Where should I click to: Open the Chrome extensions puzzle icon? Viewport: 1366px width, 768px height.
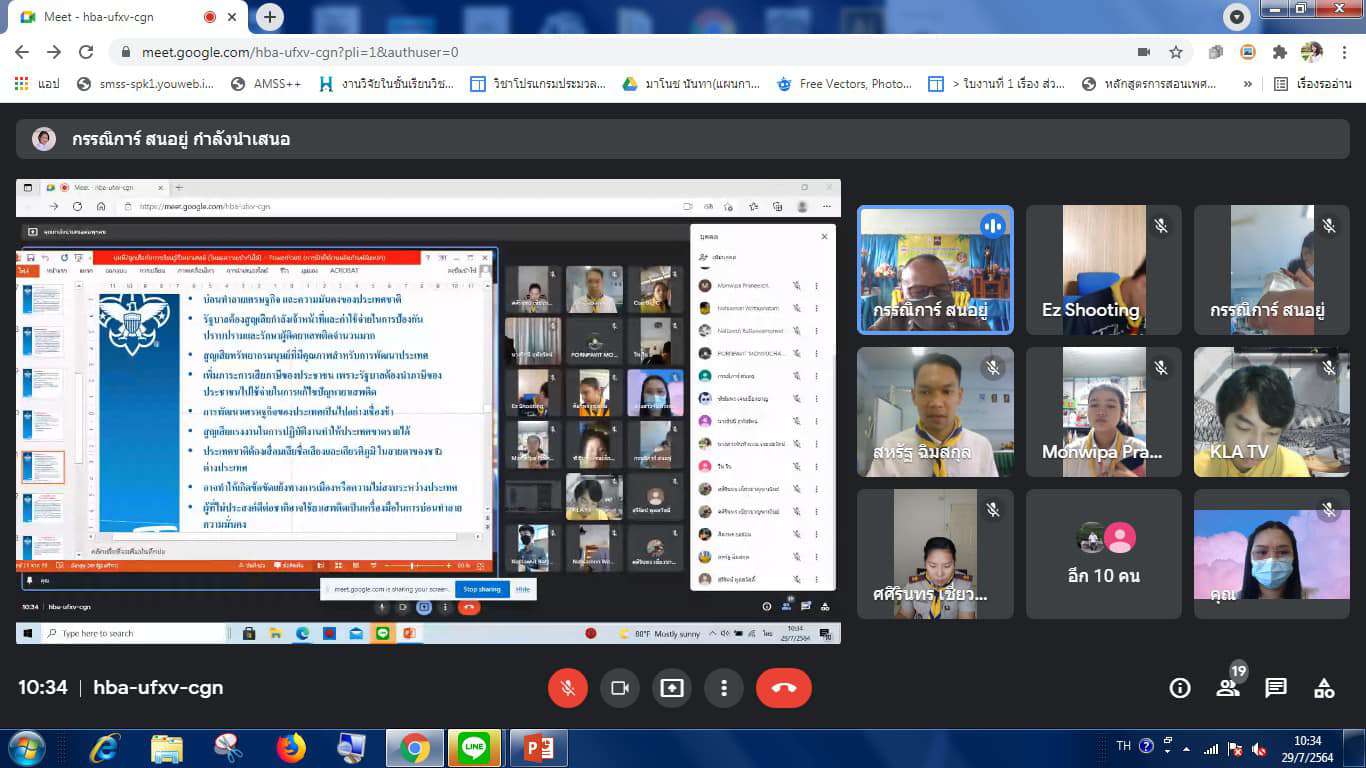(x=1279, y=52)
